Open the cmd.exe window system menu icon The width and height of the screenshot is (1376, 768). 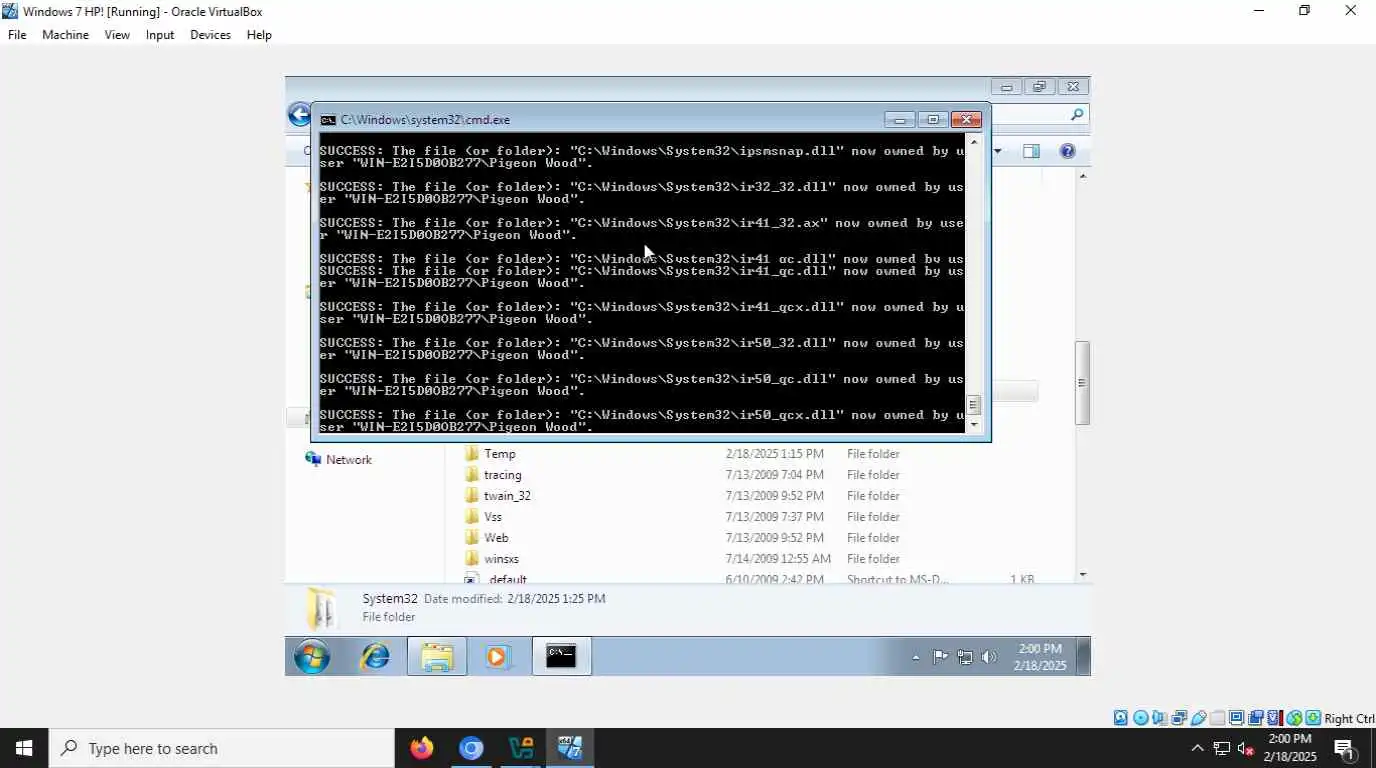[328, 119]
